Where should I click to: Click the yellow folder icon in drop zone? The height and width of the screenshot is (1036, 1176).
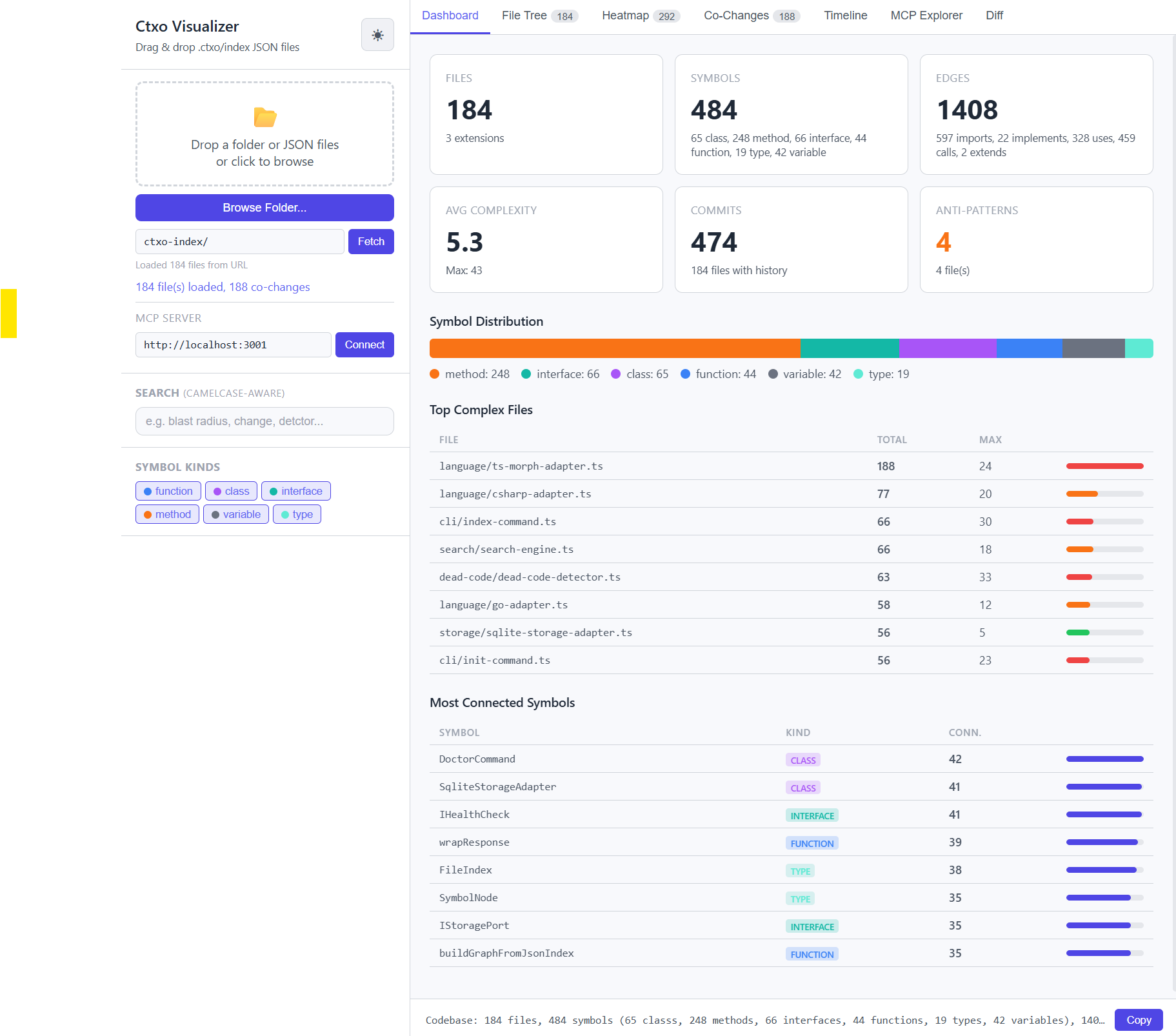tap(264, 117)
